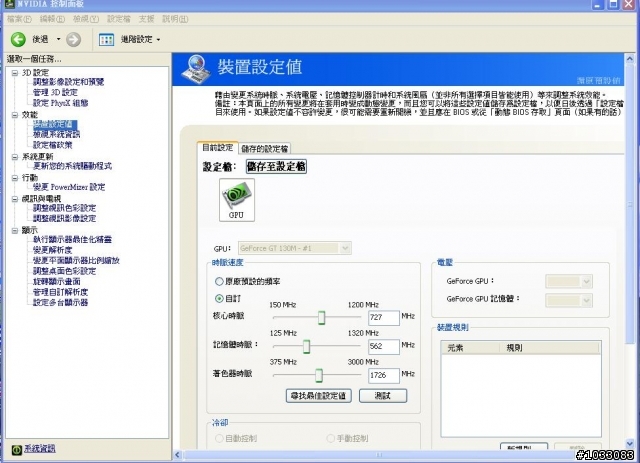Select the highlighted 裝置設定值 tree item
Viewport: 640px width, 463px height.
coord(54,124)
